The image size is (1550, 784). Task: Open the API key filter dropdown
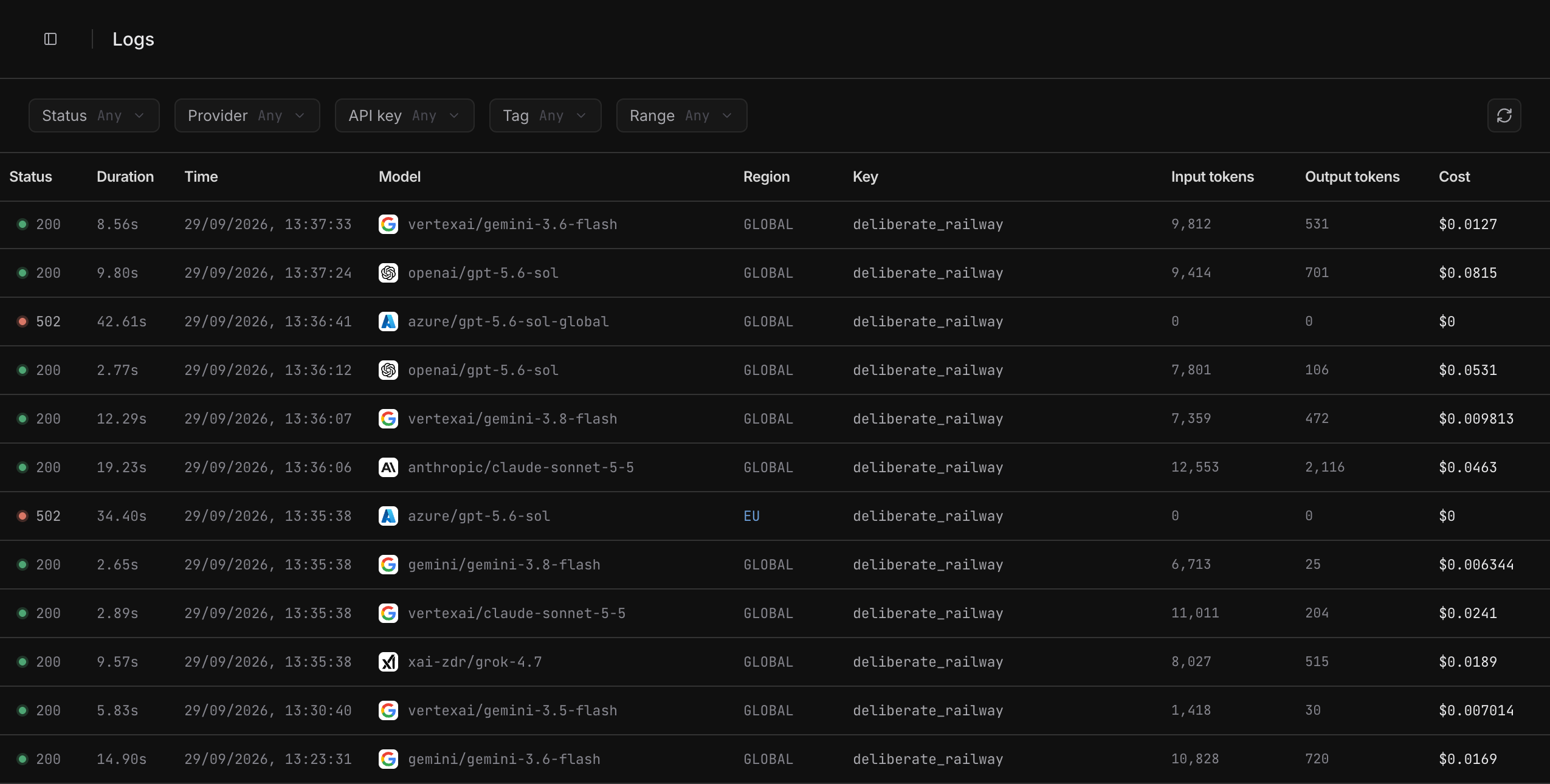[x=405, y=115]
